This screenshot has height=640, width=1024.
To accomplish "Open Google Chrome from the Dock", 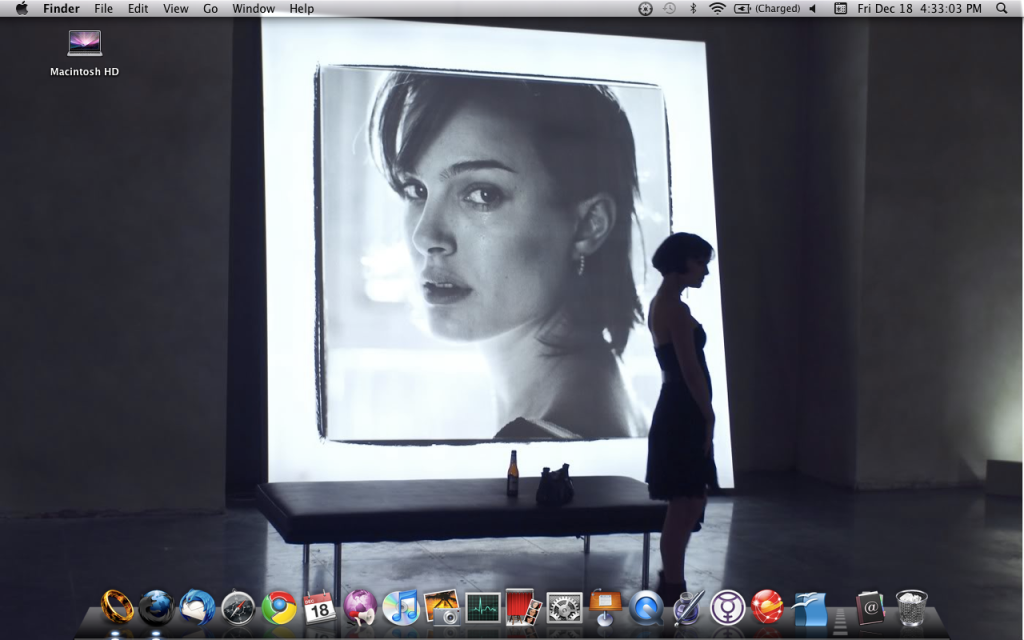I will coord(279,608).
